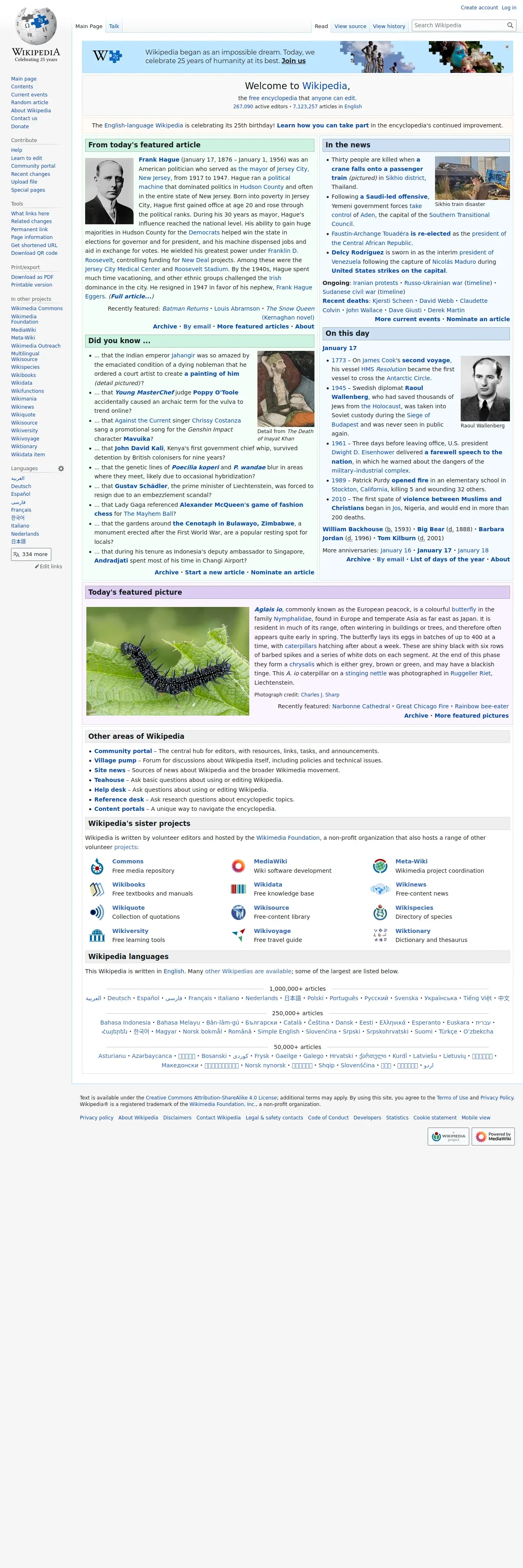Click the Wikiquote icon
Screen dimensions: 523x1568
[97, 912]
